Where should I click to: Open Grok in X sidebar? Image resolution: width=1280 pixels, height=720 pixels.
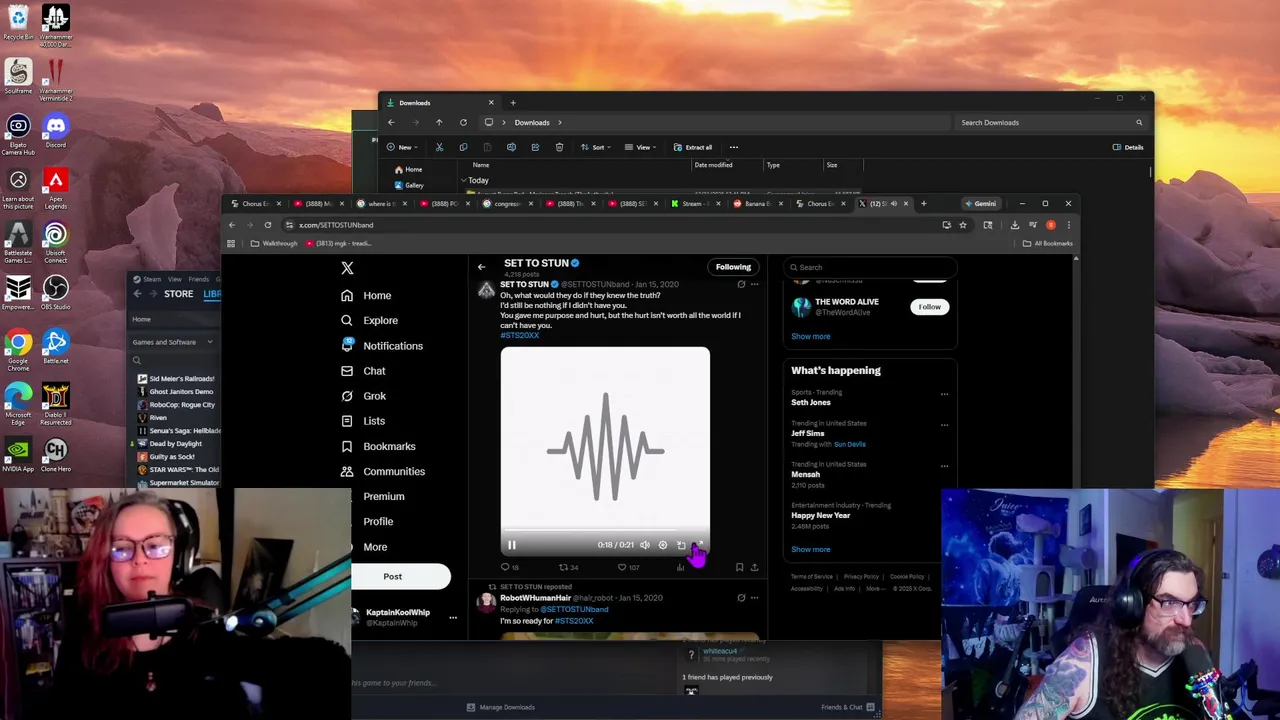[363, 396]
